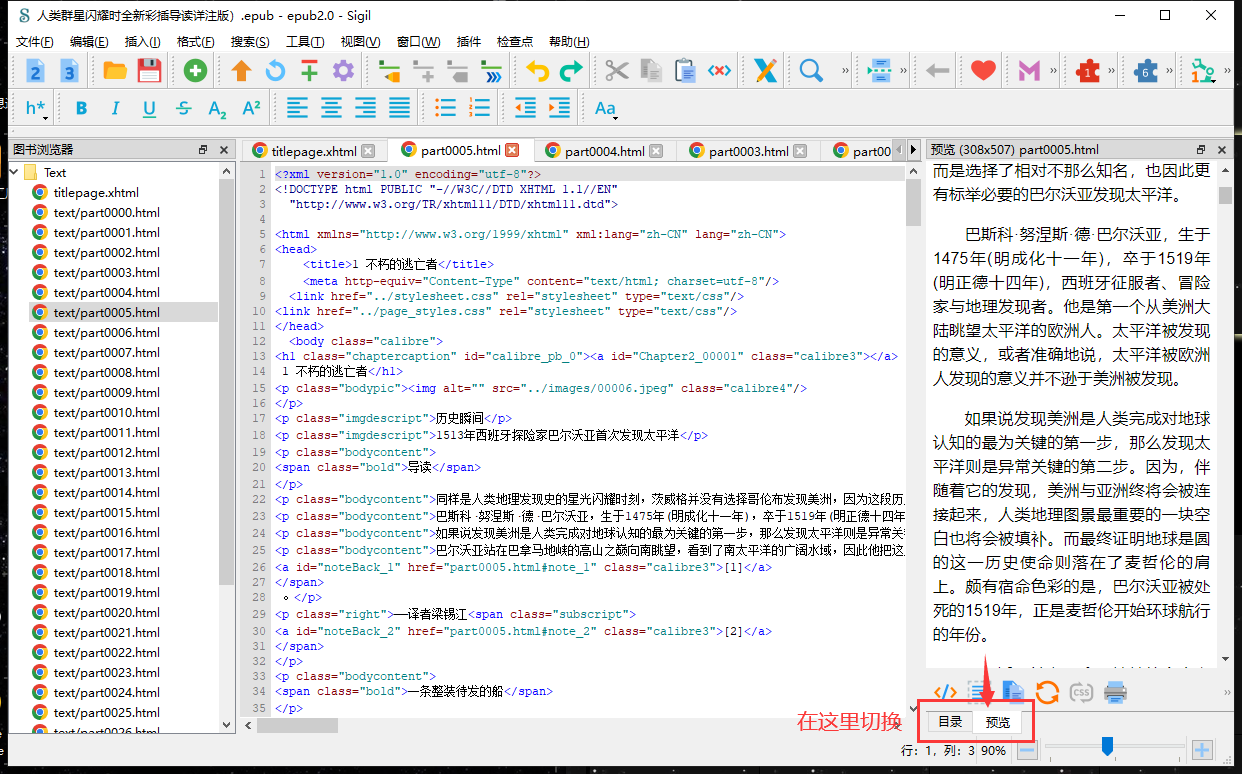This screenshot has height=774, width=1242.
Task: Click the gray back arrow icon
Action: click(x=937, y=71)
